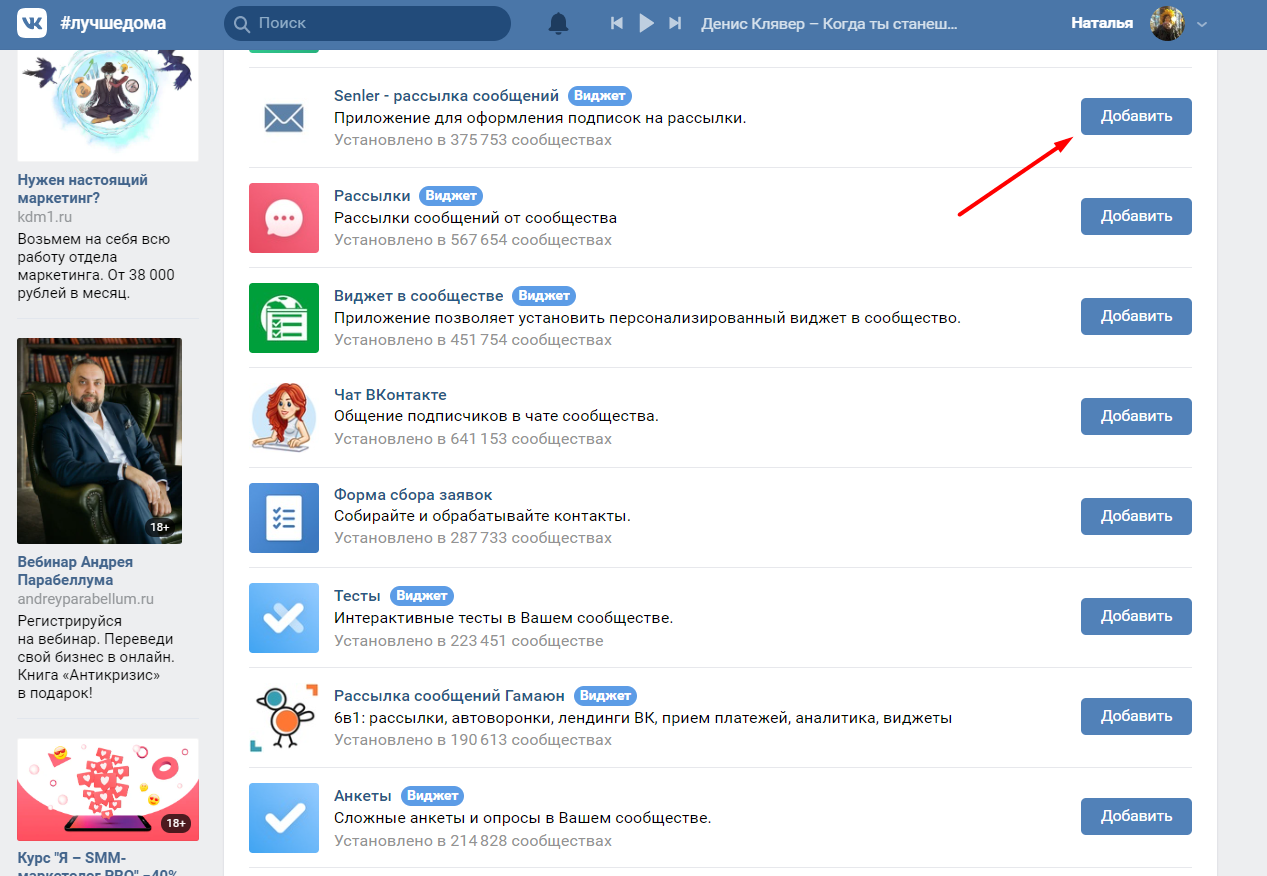Open the Senler envelope app icon
Screen dimensions: 1267x876
(284, 118)
